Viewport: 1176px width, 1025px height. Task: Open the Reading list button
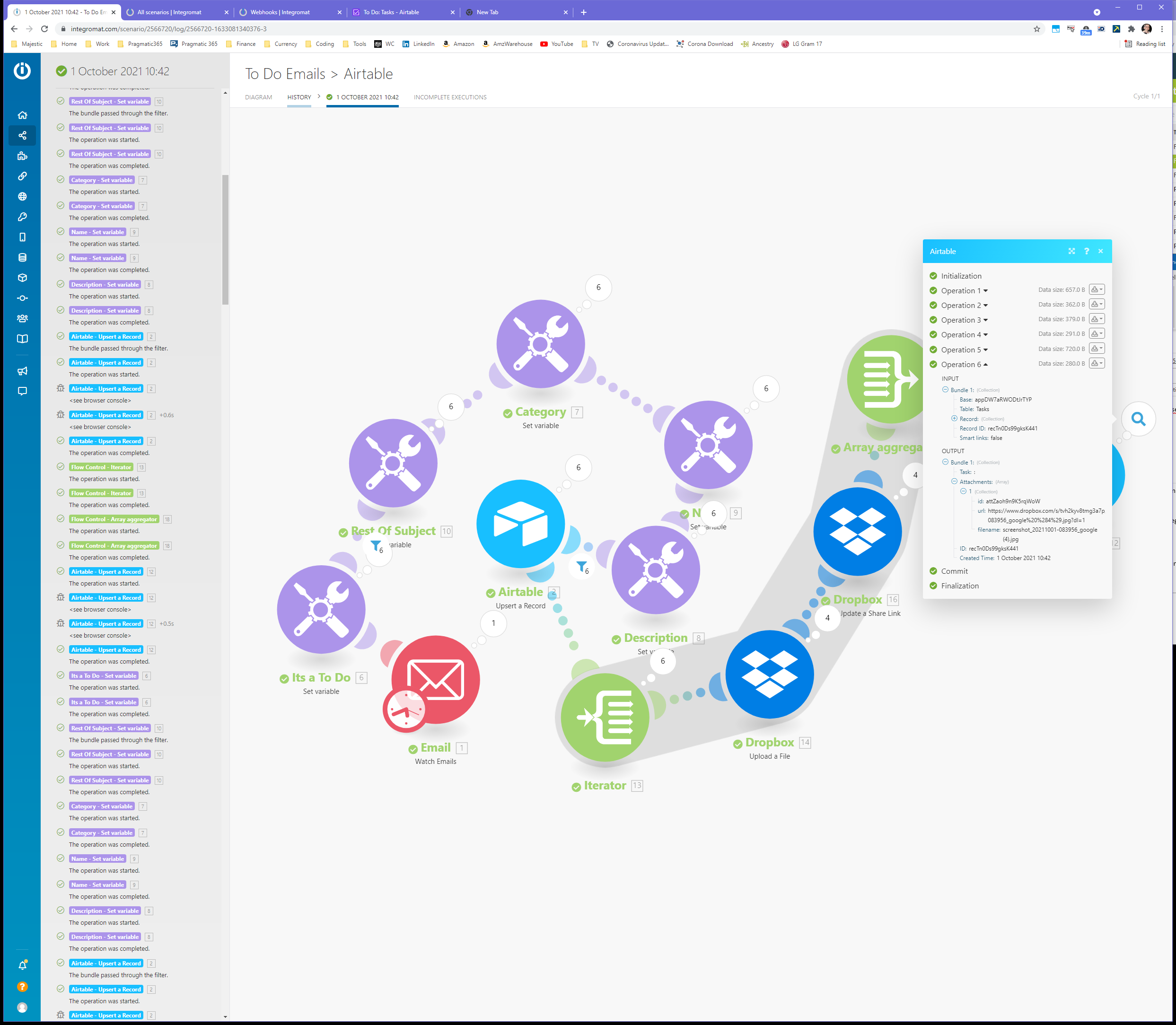1145,44
